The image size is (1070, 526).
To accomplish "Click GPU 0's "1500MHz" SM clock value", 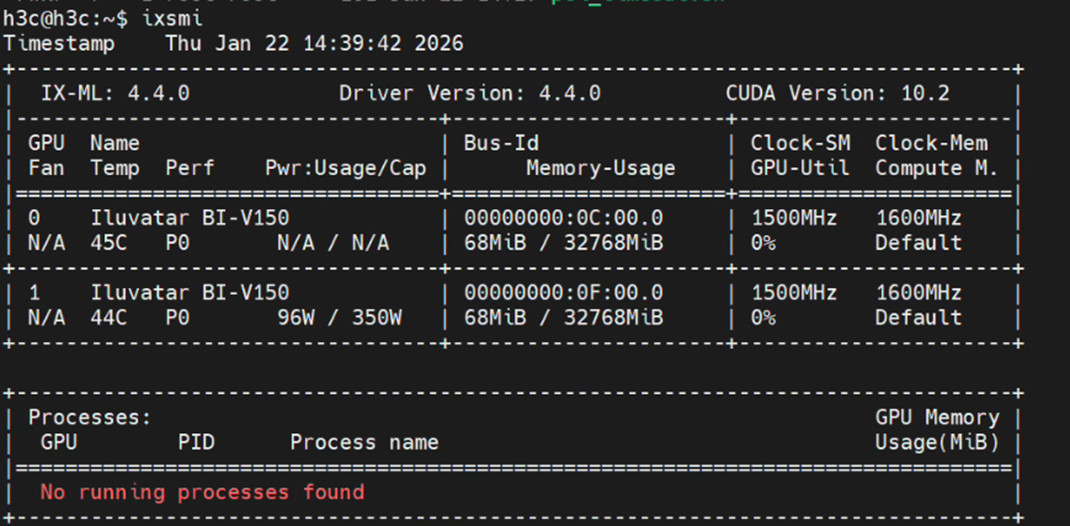I will [x=794, y=218].
